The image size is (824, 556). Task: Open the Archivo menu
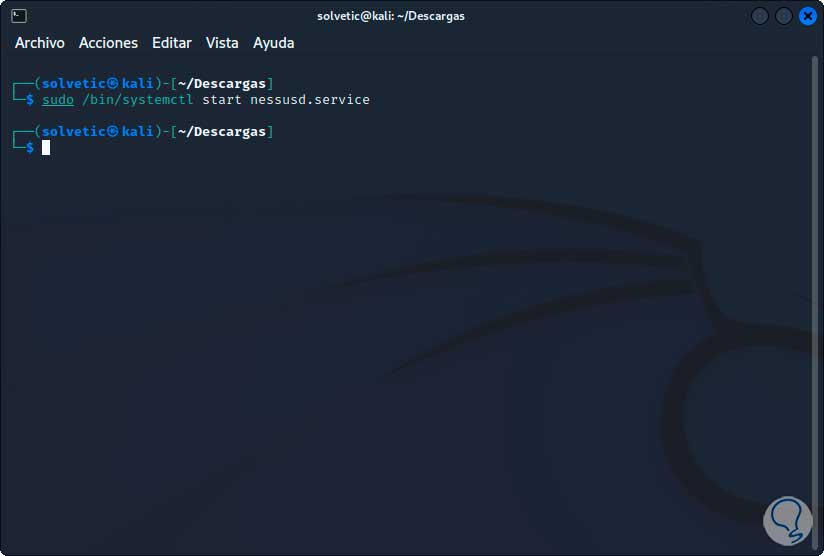pos(39,43)
